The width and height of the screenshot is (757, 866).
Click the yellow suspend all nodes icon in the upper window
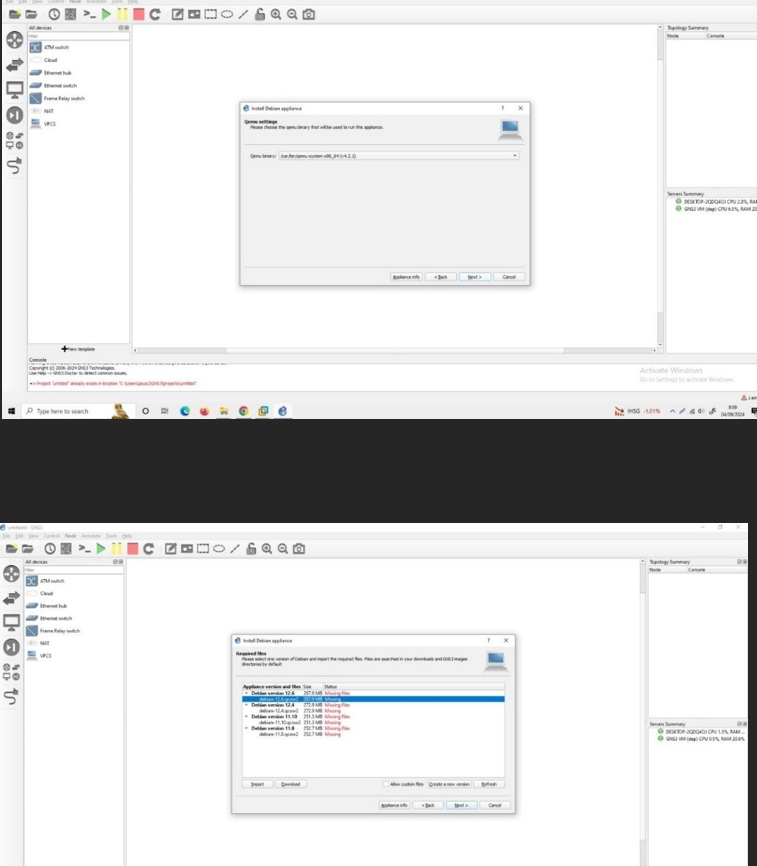point(122,14)
